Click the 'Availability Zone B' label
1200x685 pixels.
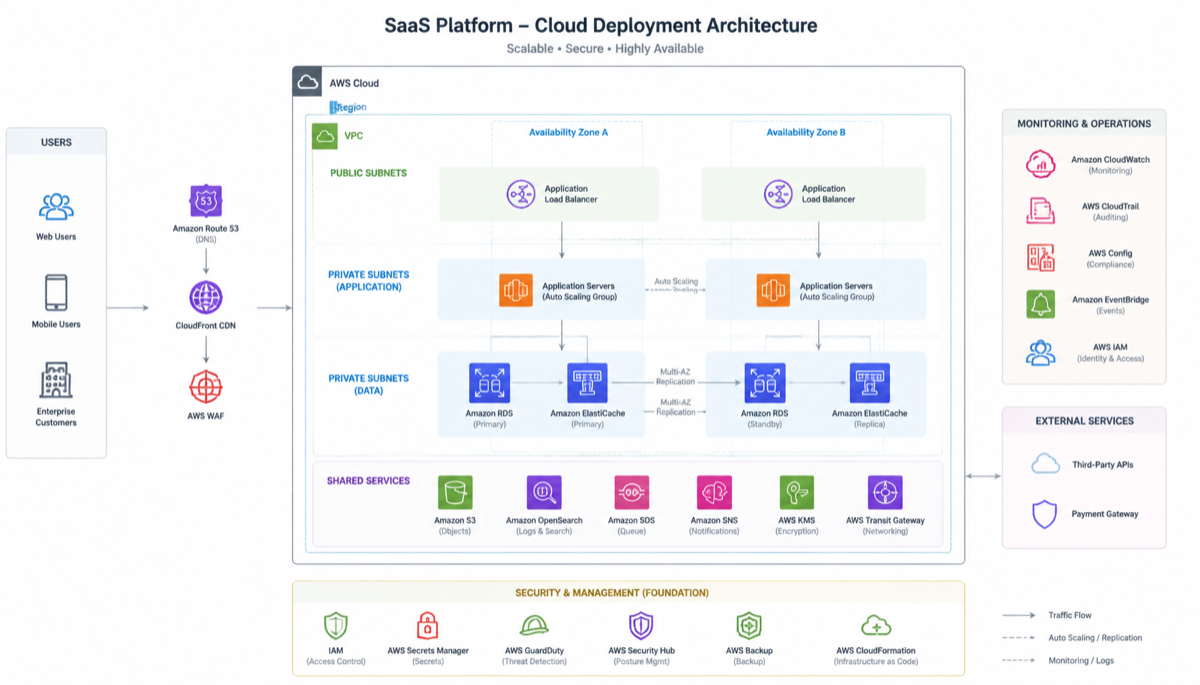[x=806, y=132]
